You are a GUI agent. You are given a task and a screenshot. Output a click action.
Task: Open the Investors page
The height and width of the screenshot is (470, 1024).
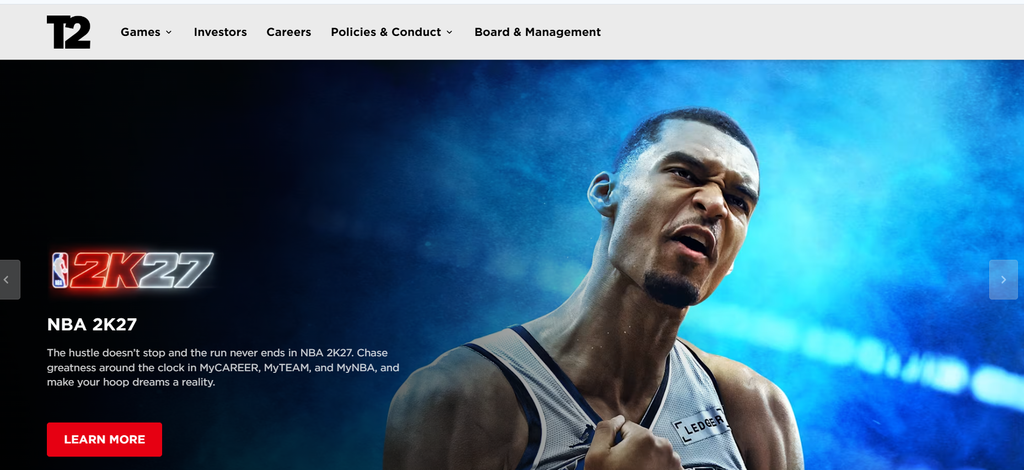[220, 32]
